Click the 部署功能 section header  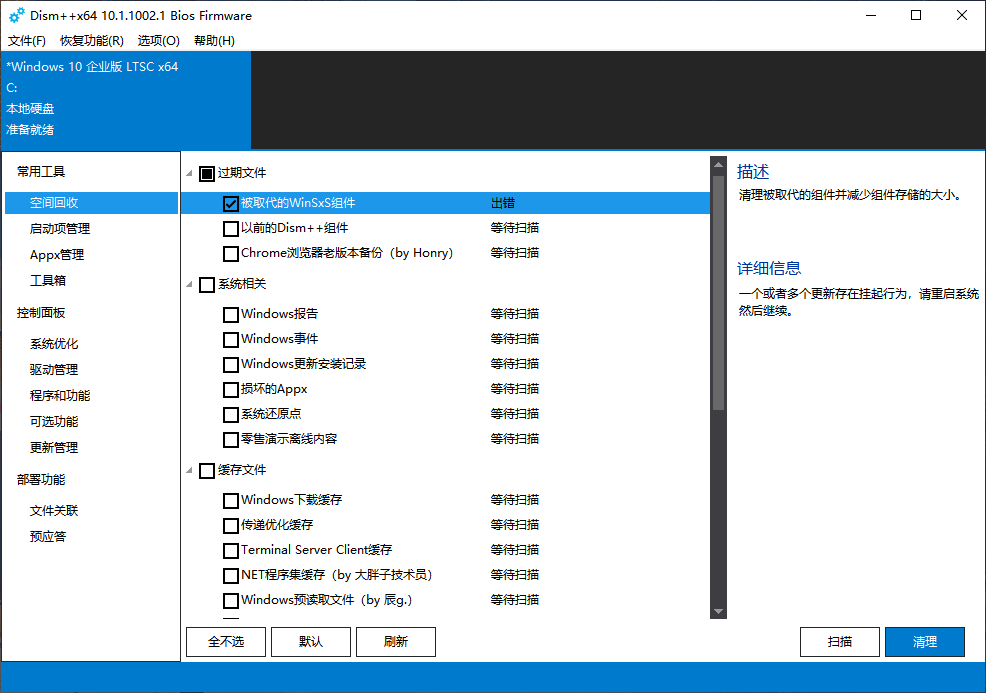pyautogui.click(x=41, y=479)
